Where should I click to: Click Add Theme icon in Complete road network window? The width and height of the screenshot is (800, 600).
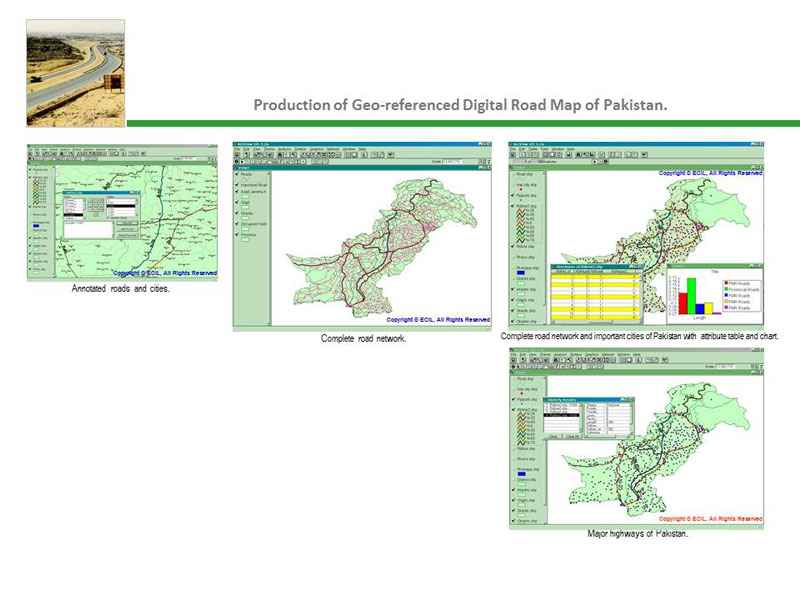click(x=247, y=155)
